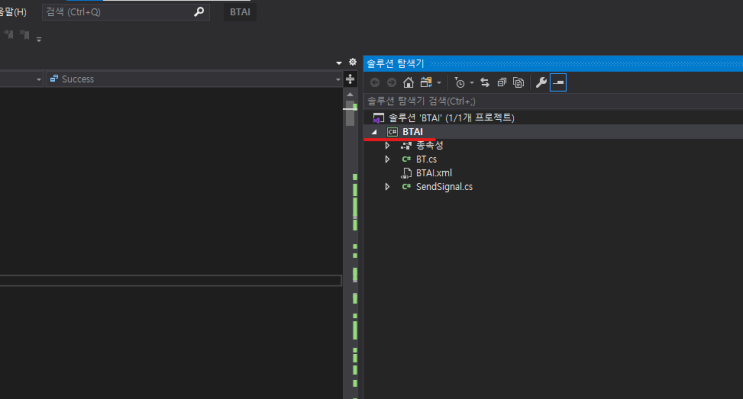Click the magnifier search icon

tap(199, 12)
